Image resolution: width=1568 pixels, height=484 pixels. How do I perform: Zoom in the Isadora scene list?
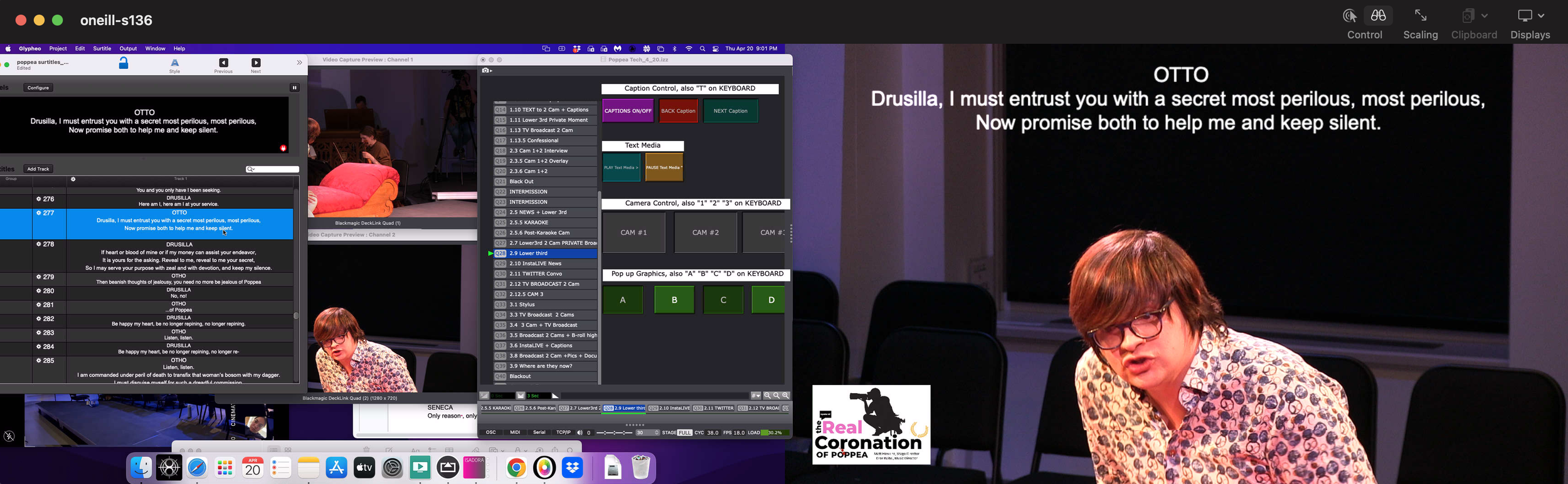[x=786, y=396]
